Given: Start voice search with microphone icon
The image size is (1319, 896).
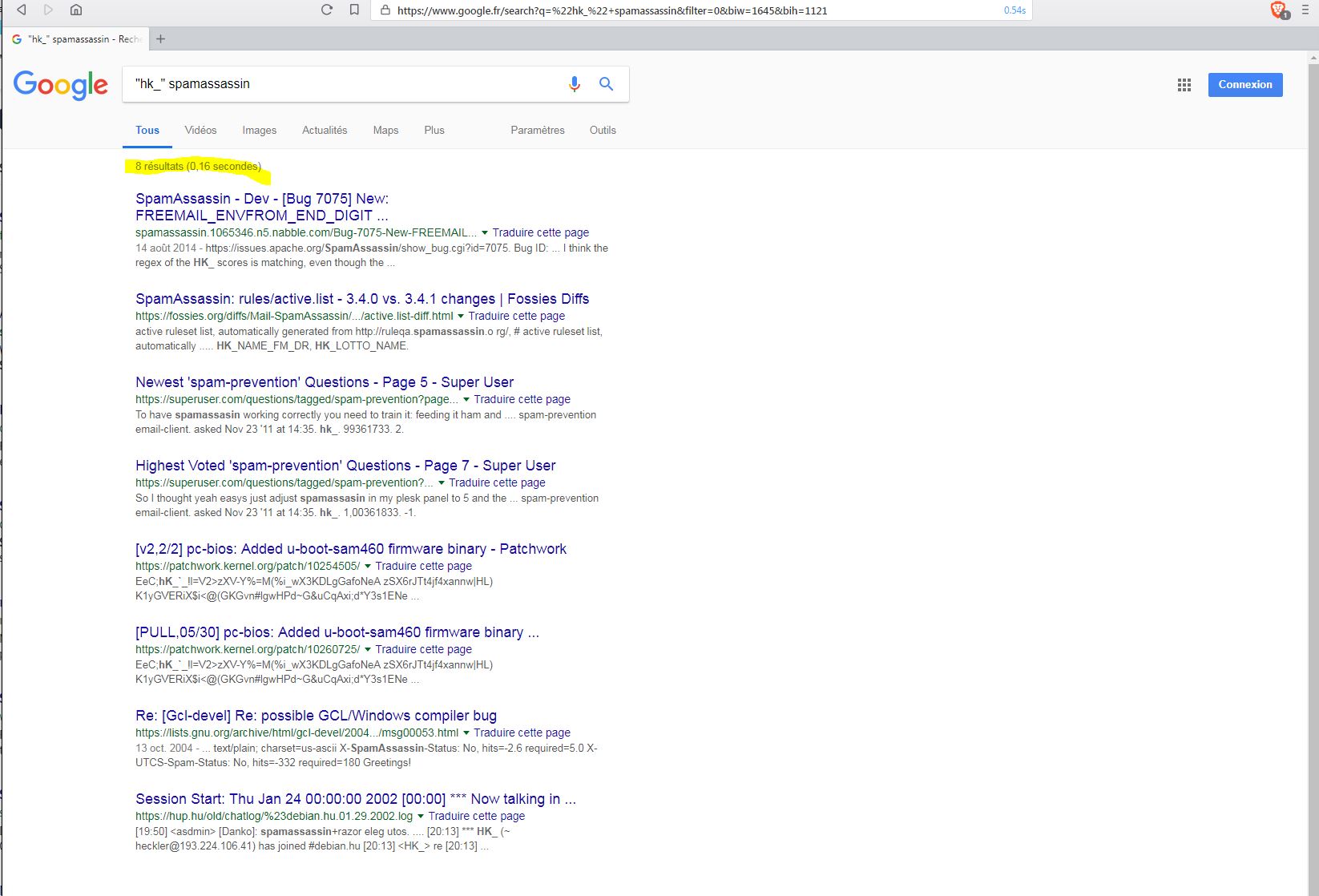Looking at the screenshot, I should click(x=574, y=84).
